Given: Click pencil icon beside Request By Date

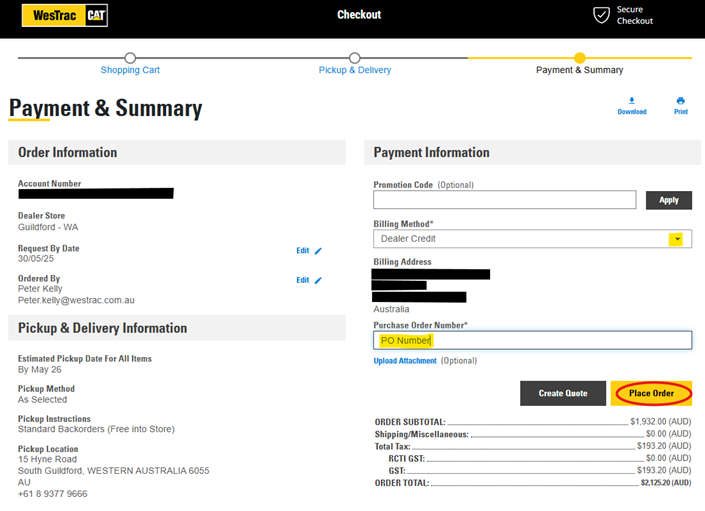Looking at the screenshot, I should pyautogui.click(x=318, y=251).
